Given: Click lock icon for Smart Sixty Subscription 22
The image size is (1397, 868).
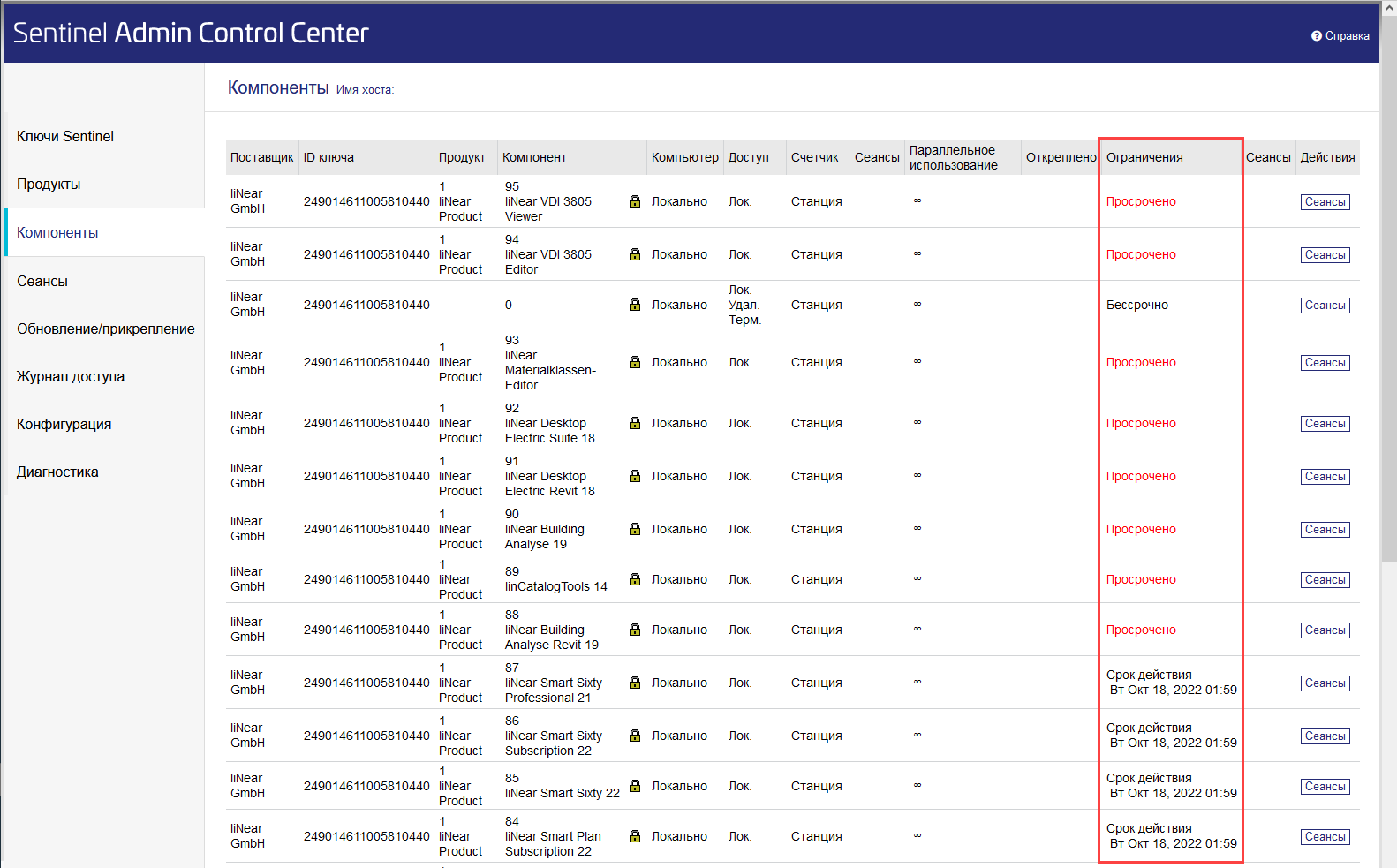Looking at the screenshot, I should click(635, 736).
